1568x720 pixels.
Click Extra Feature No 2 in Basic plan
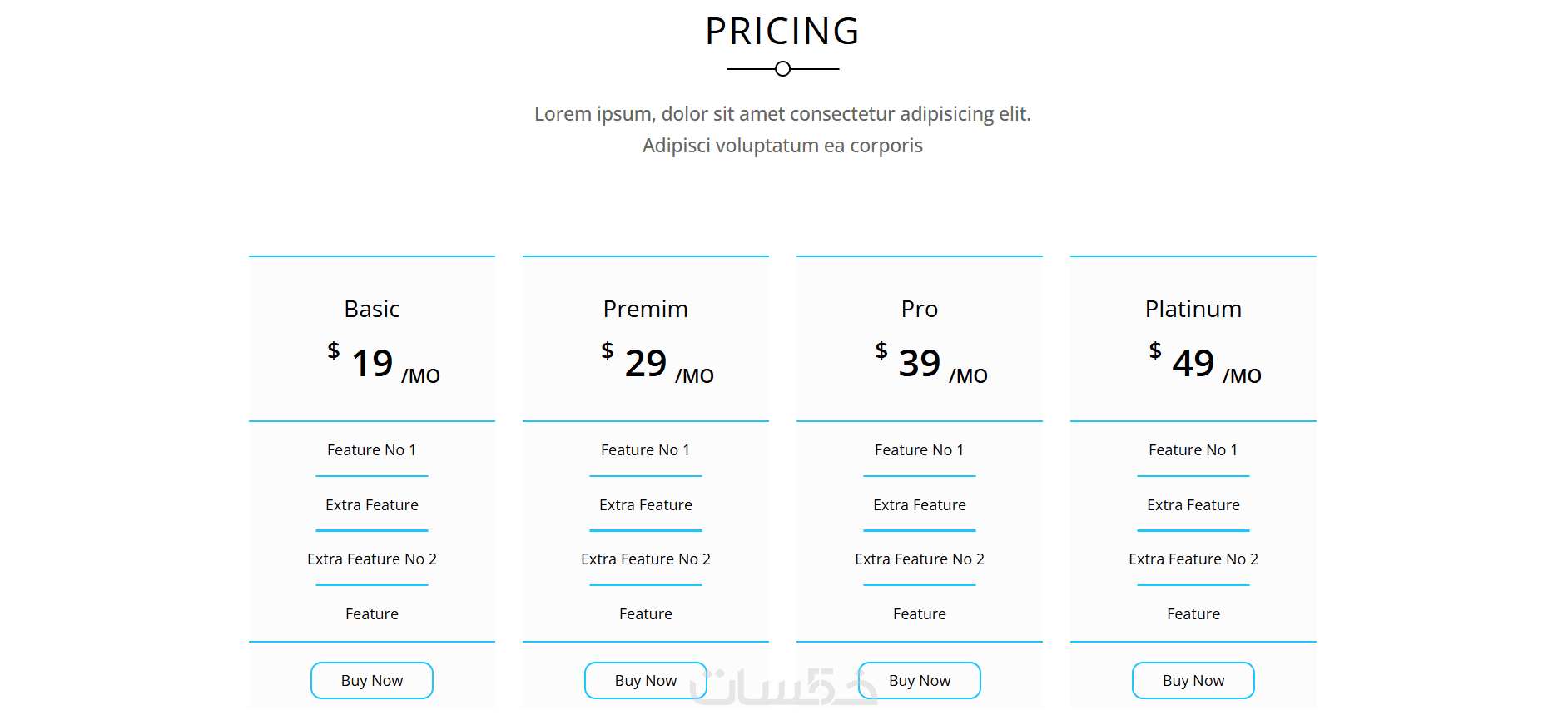tap(372, 559)
